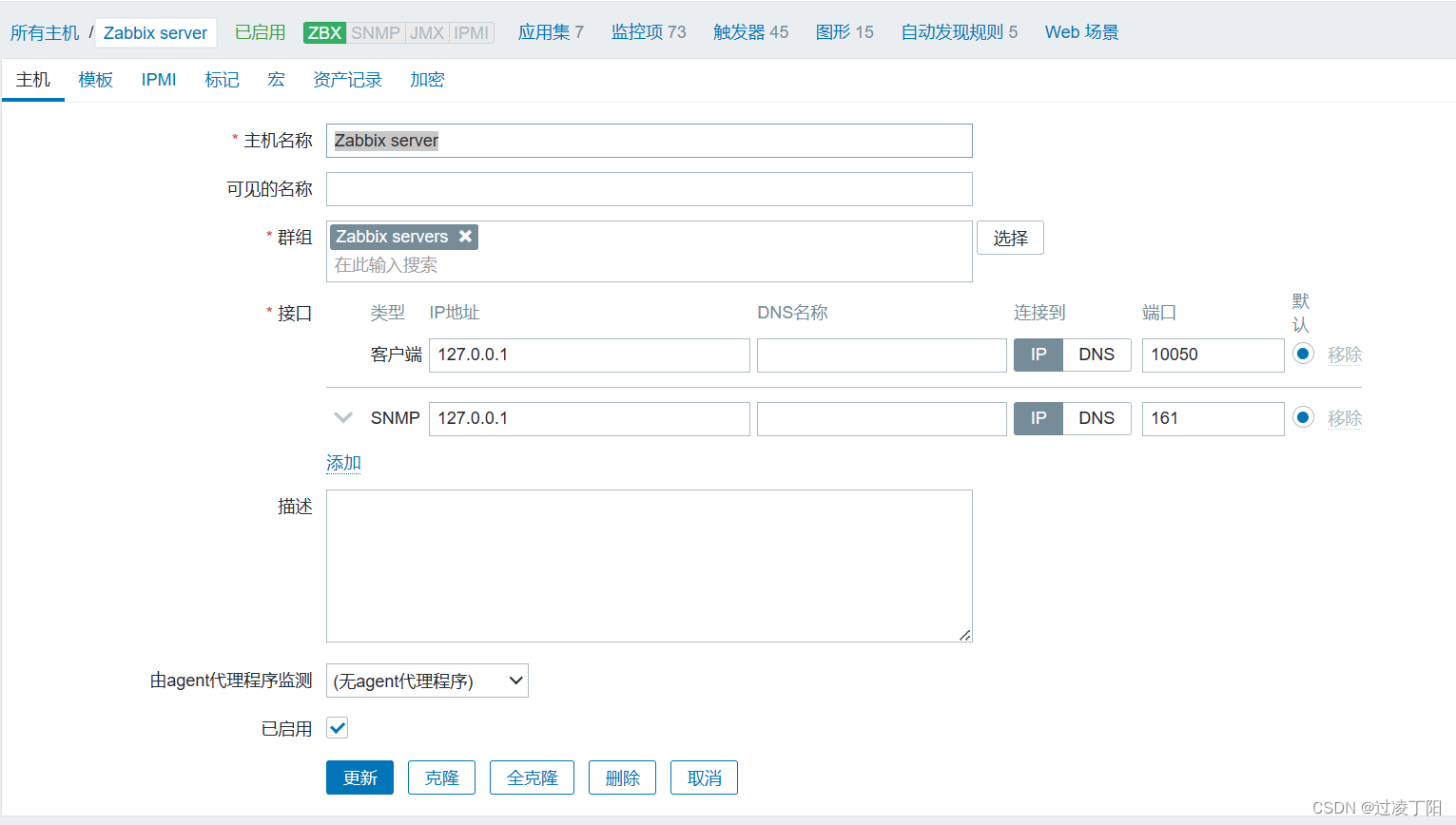1456x825 pixels.
Task: Click SNMP interface IP address field
Action: pyautogui.click(x=590, y=418)
